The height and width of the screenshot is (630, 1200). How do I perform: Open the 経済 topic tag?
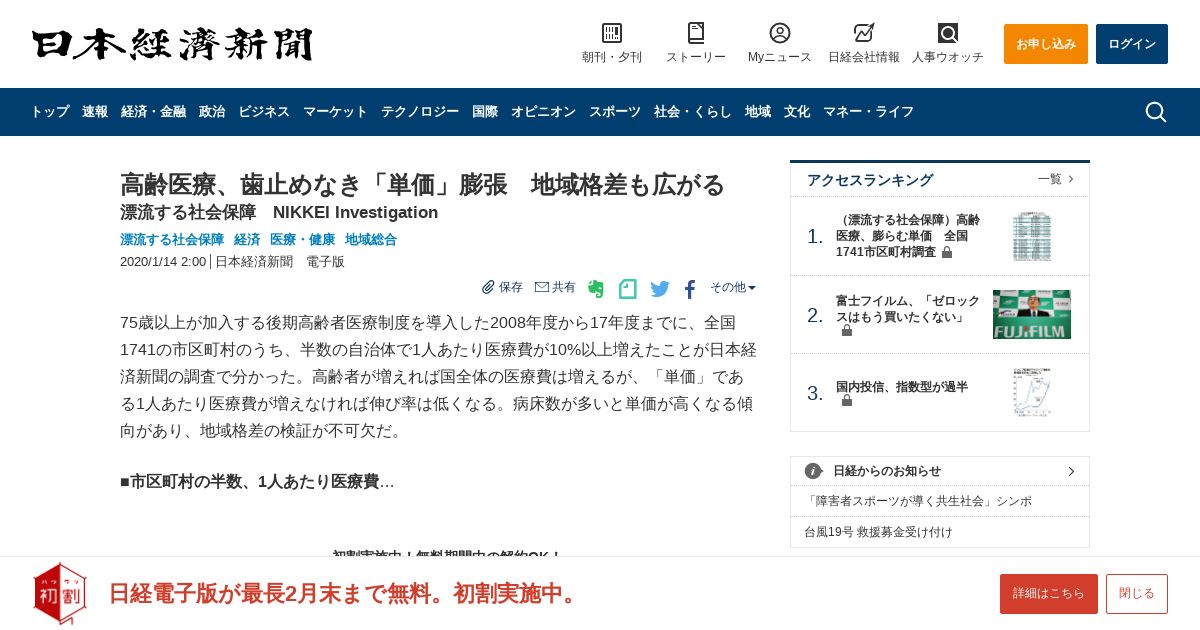click(247, 240)
